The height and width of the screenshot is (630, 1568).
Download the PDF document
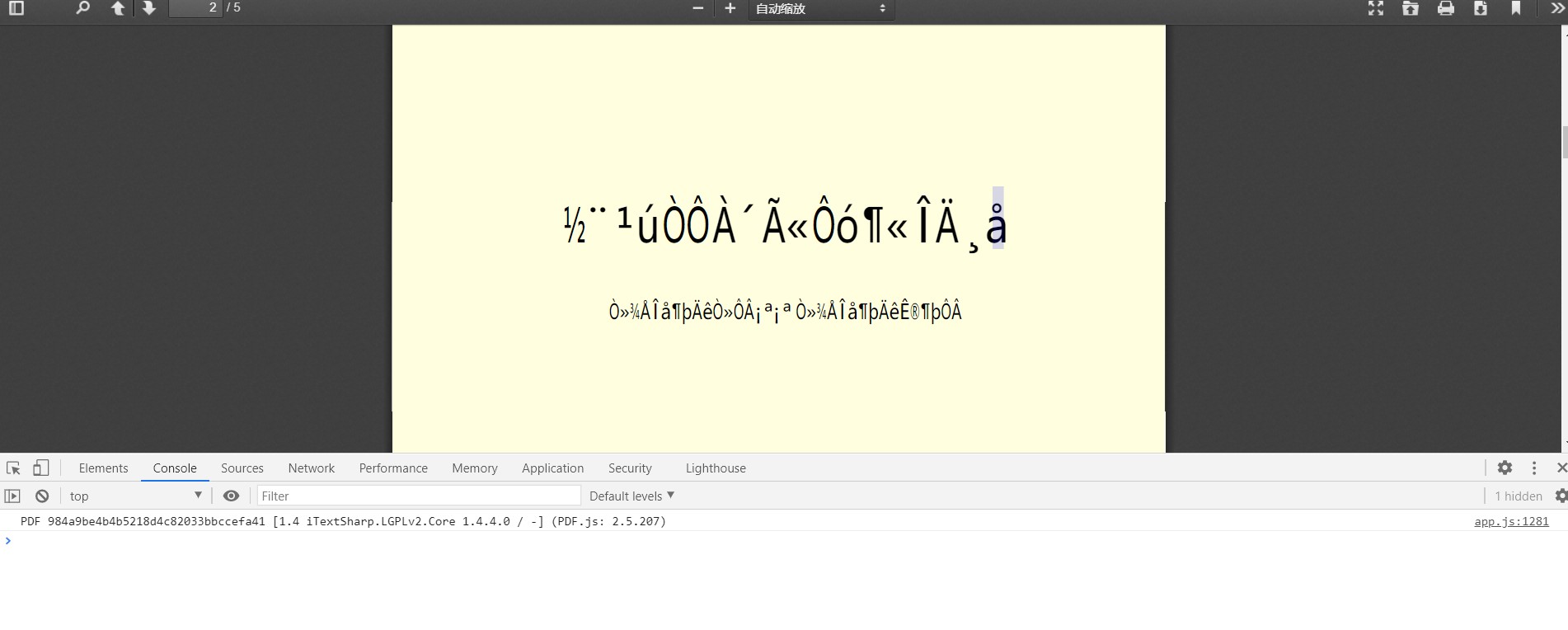coord(1481,8)
